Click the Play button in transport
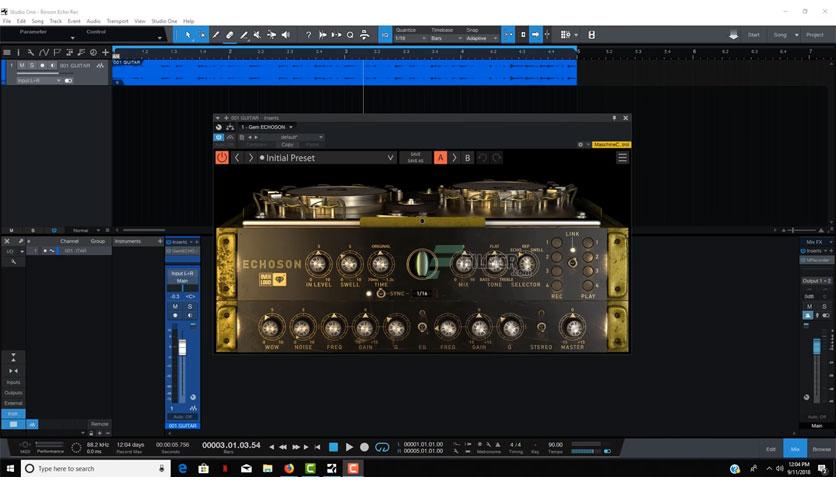This screenshot has height=484, width=836. pos(349,447)
